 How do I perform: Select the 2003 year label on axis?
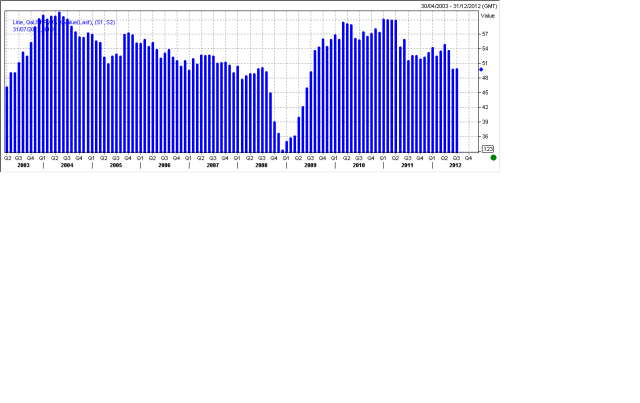[23, 165]
